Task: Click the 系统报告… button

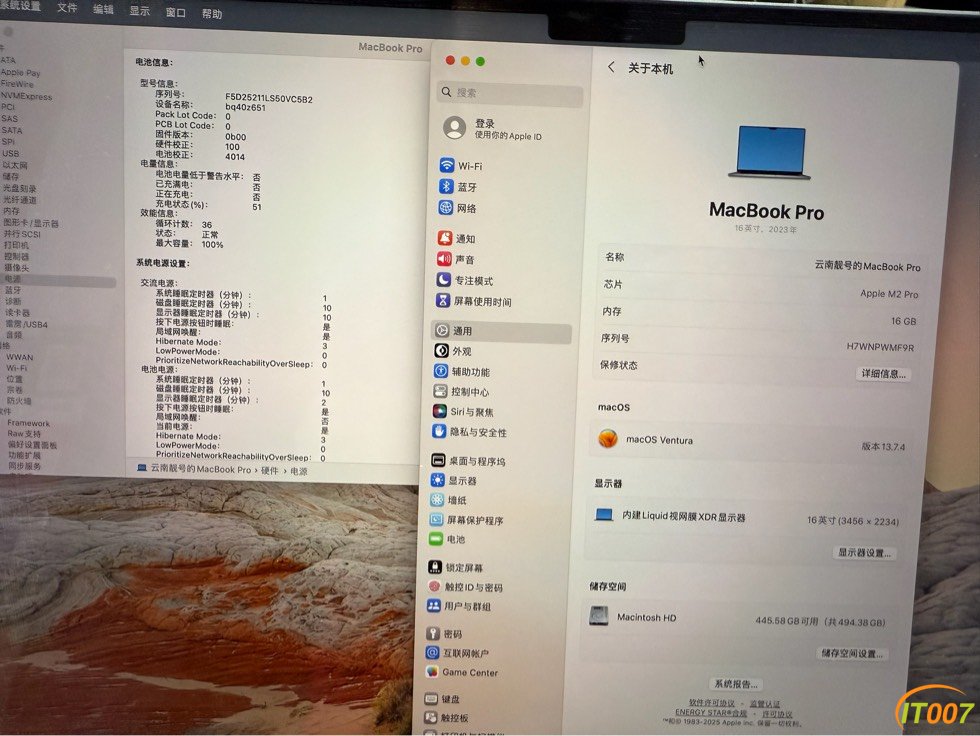Action: point(736,684)
